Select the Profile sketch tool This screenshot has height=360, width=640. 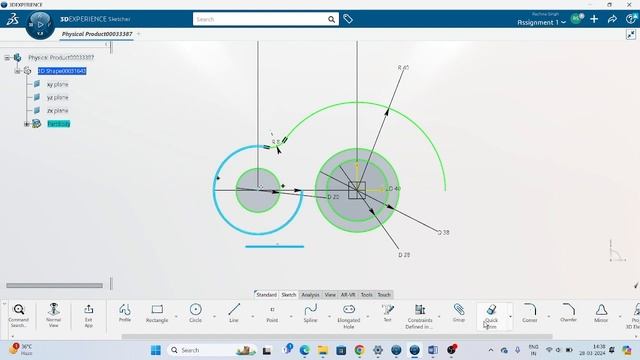point(125,313)
